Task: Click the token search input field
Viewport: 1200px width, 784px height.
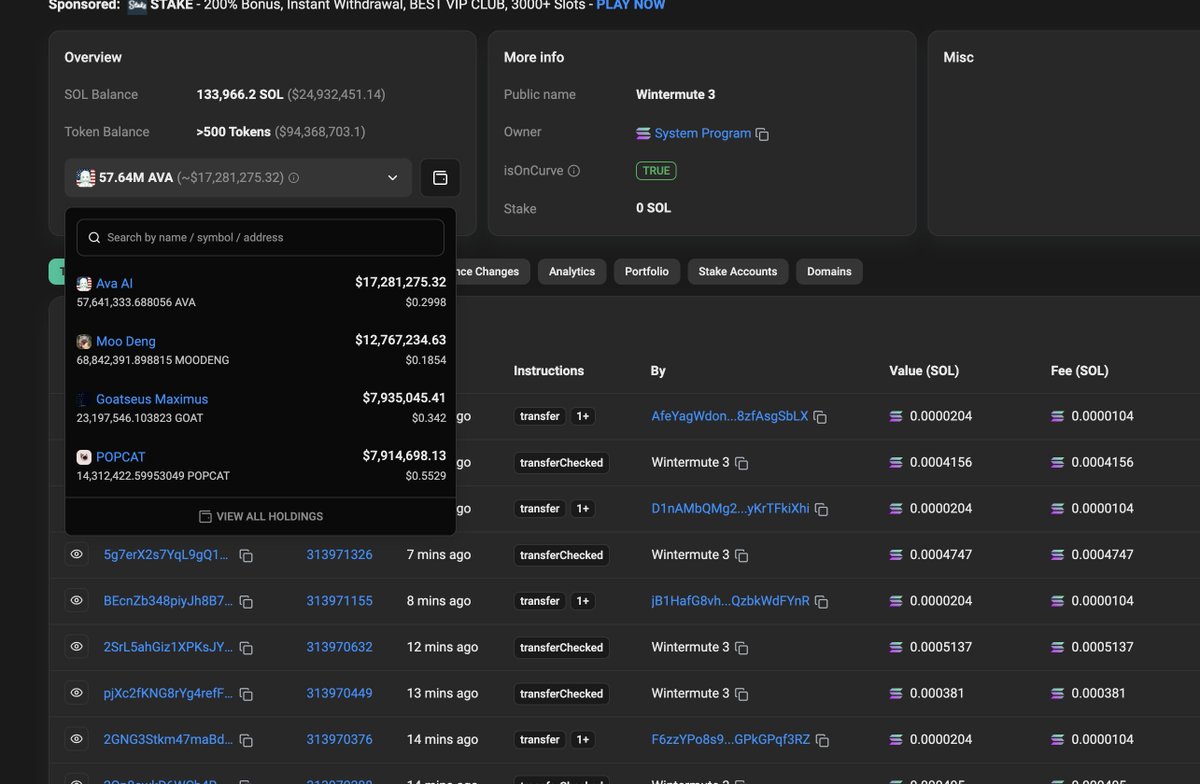Action: [260, 238]
